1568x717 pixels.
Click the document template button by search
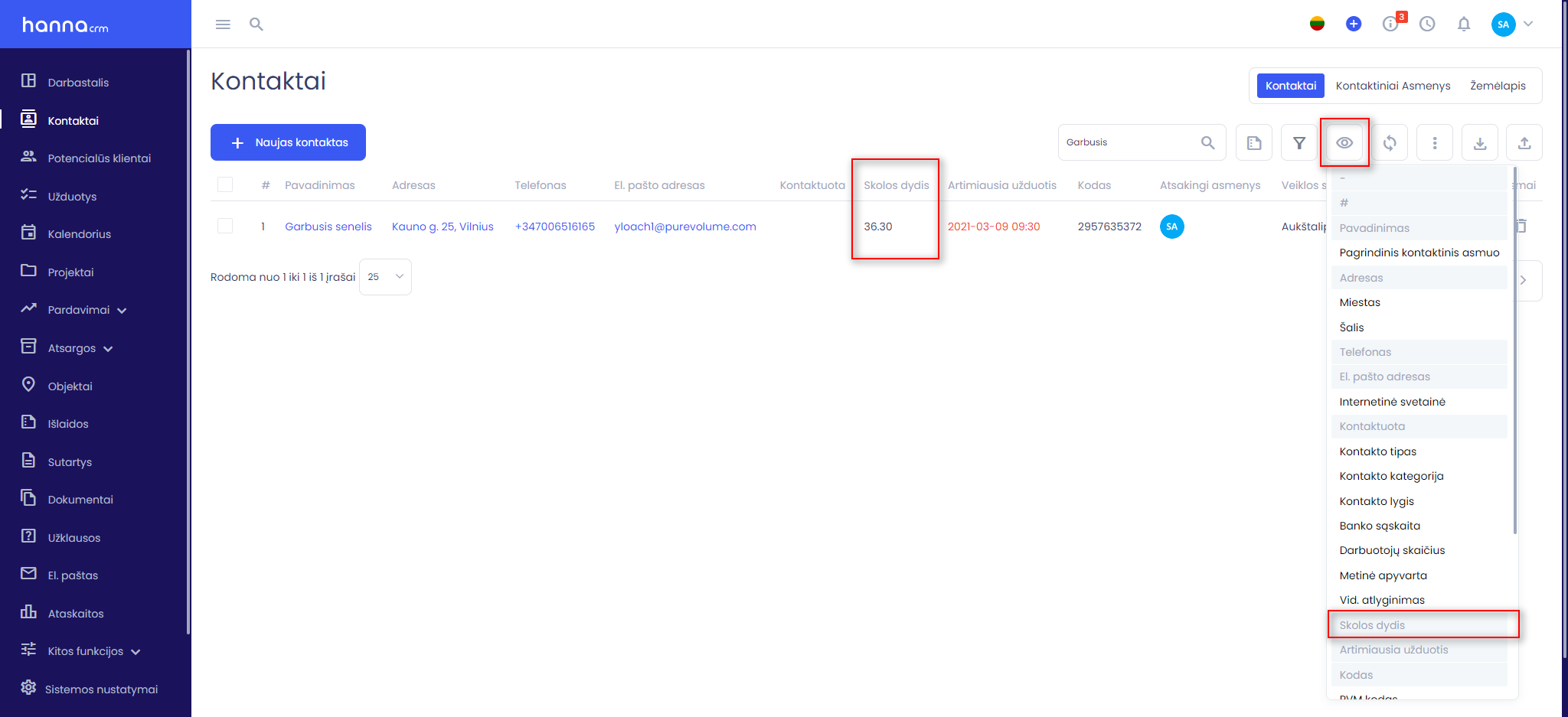pyautogui.click(x=1254, y=142)
